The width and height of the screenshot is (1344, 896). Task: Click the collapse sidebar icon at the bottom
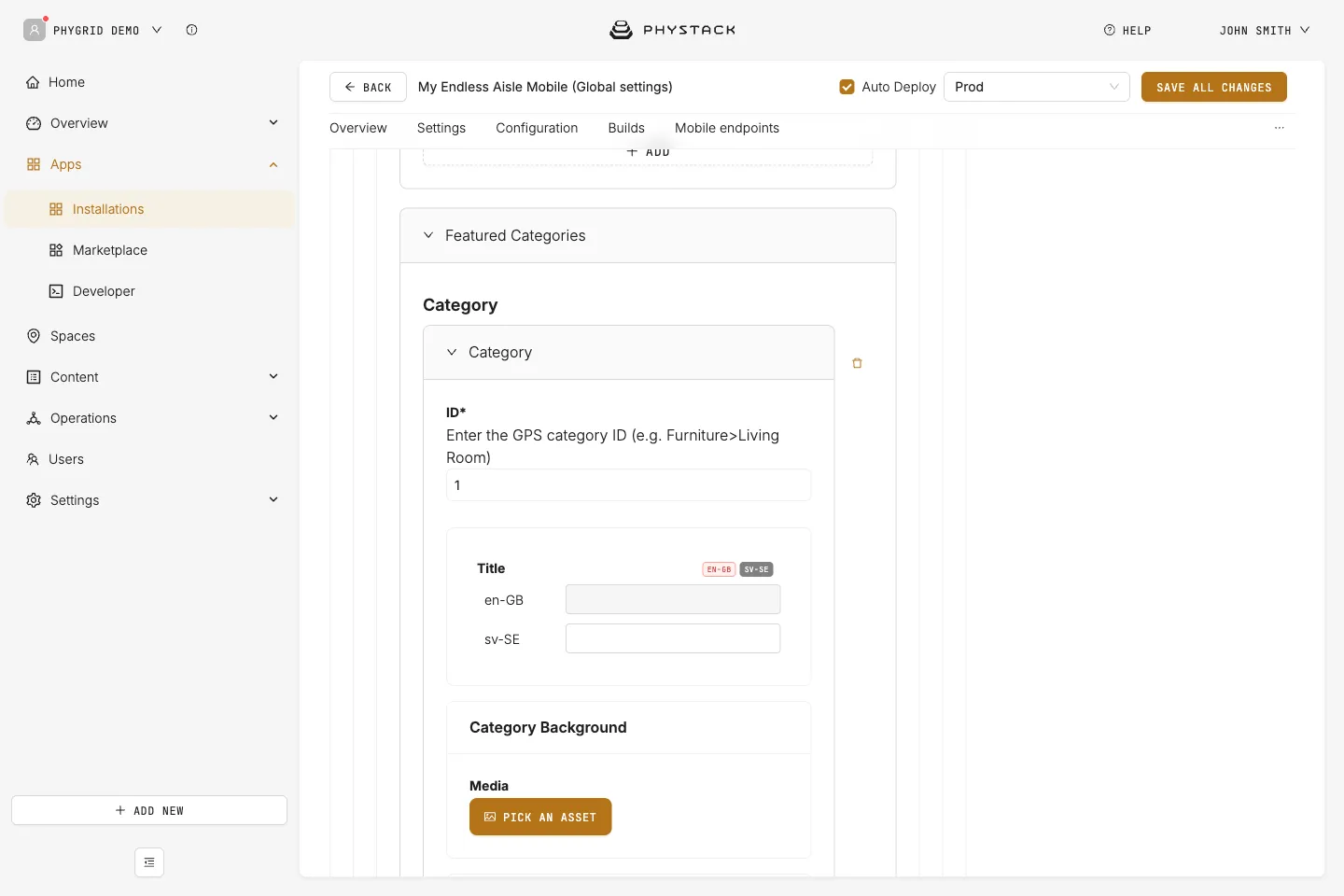[149, 862]
